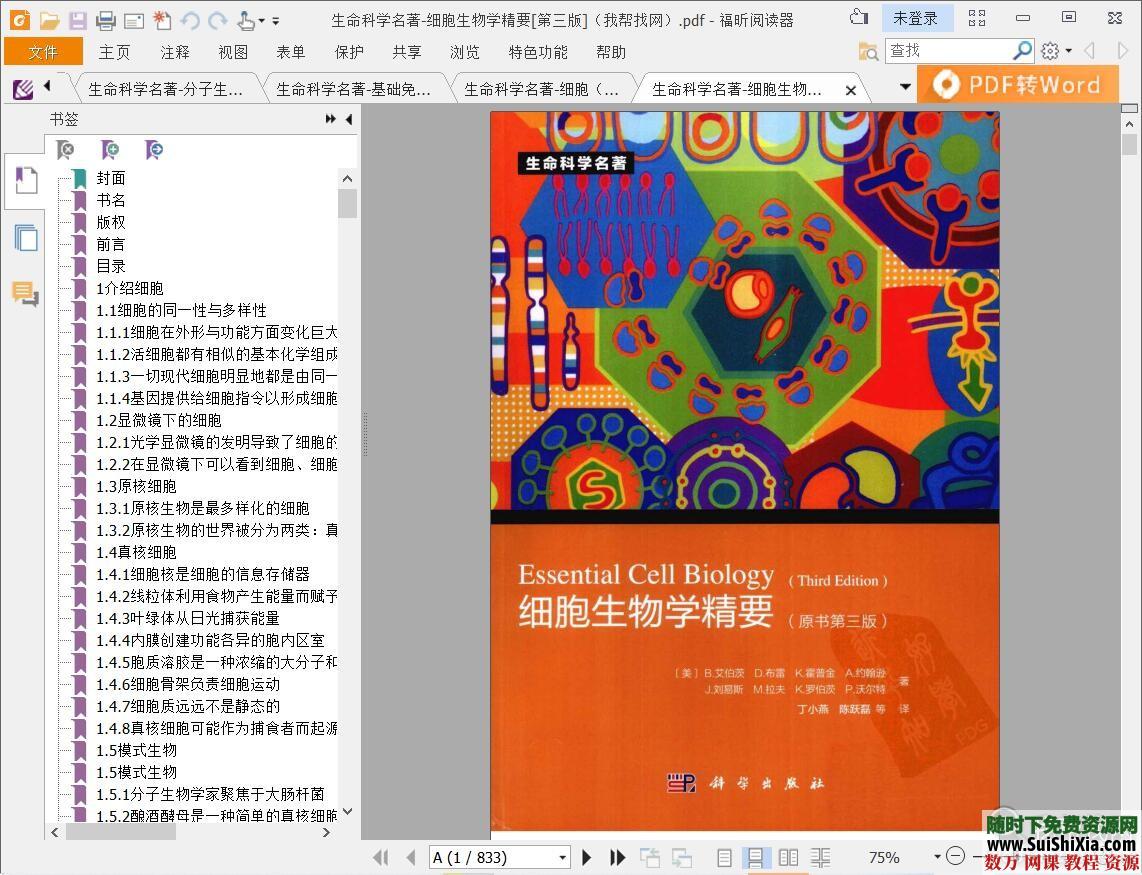Image resolution: width=1142 pixels, height=875 pixels.
Task: Delete the selected bookmark
Action: click(65, 150)
